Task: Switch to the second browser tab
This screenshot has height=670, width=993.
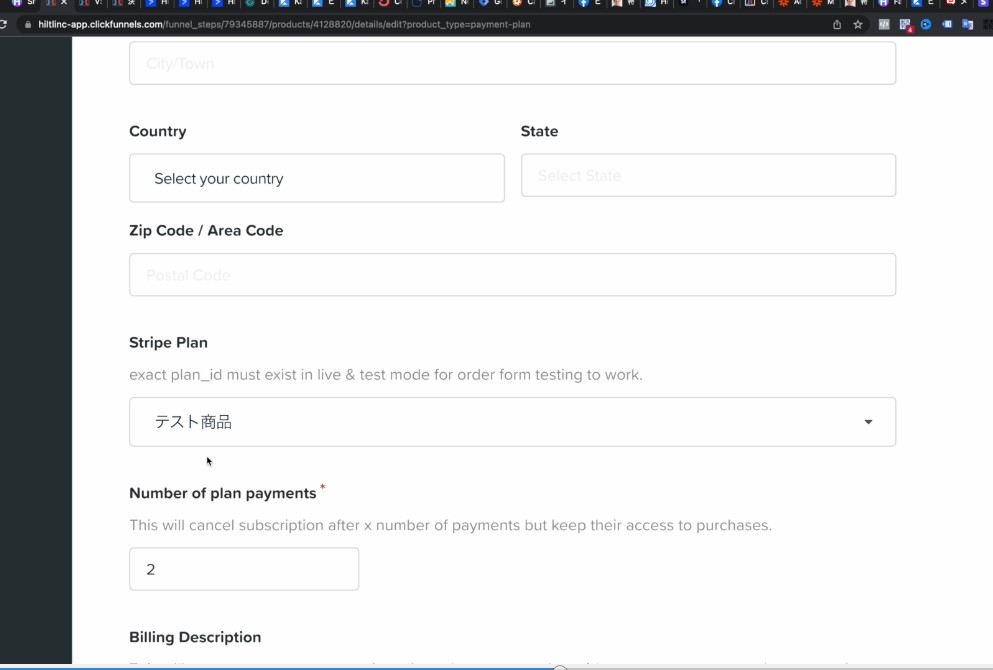Action: (x=56, y=3)
